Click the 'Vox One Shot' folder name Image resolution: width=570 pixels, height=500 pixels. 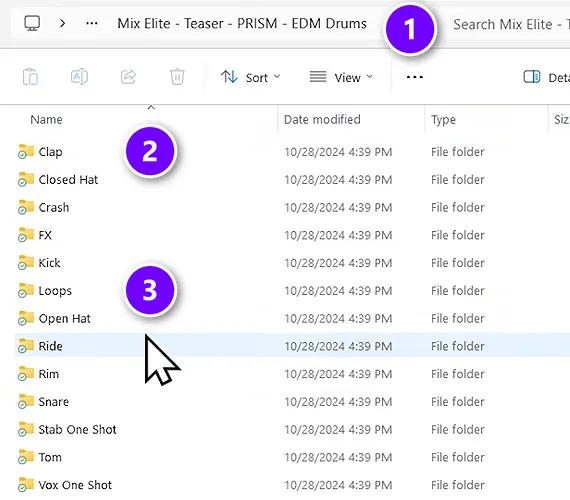click(75, 485)
